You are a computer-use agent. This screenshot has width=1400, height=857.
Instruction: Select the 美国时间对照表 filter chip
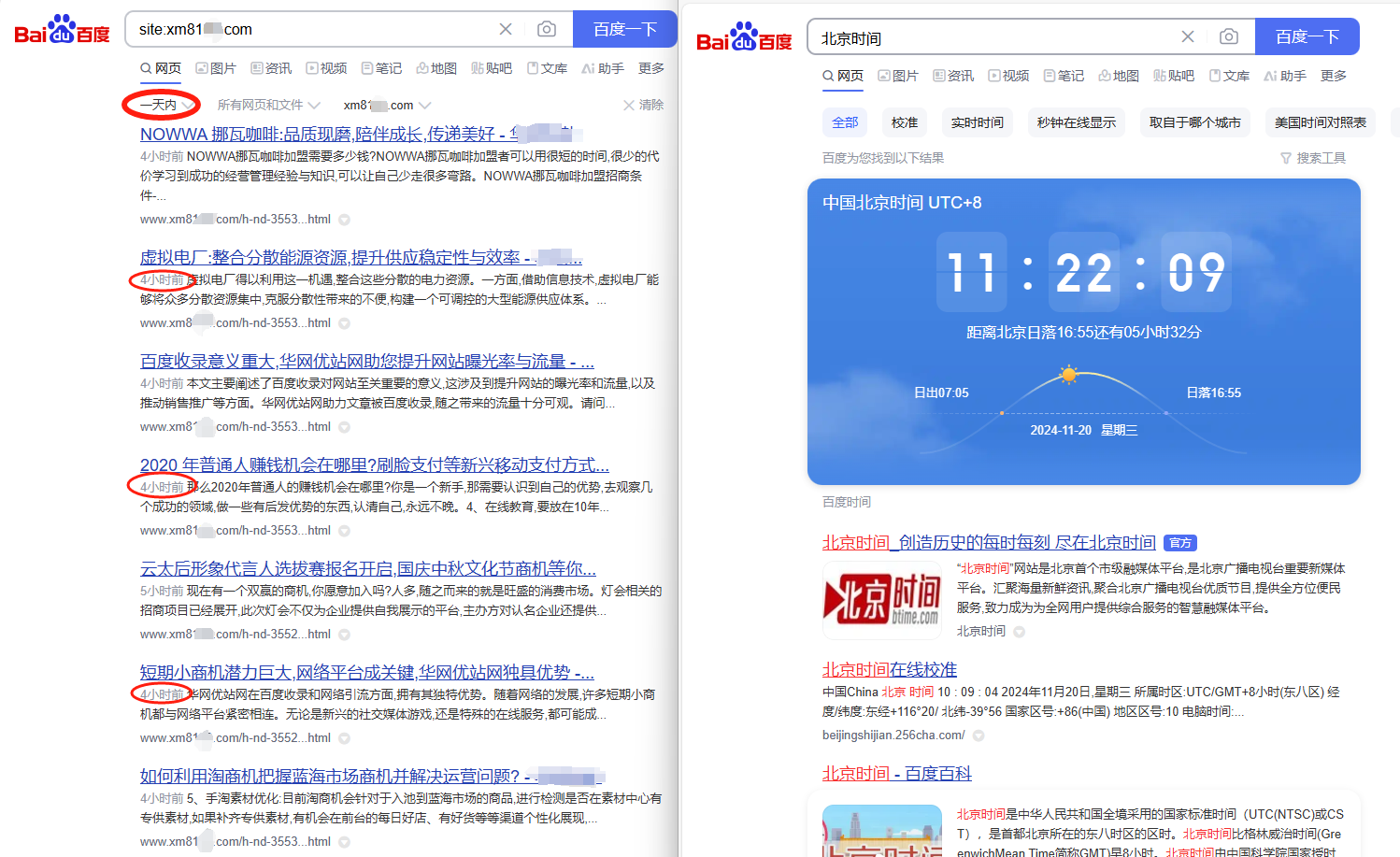coord(1321,122)
